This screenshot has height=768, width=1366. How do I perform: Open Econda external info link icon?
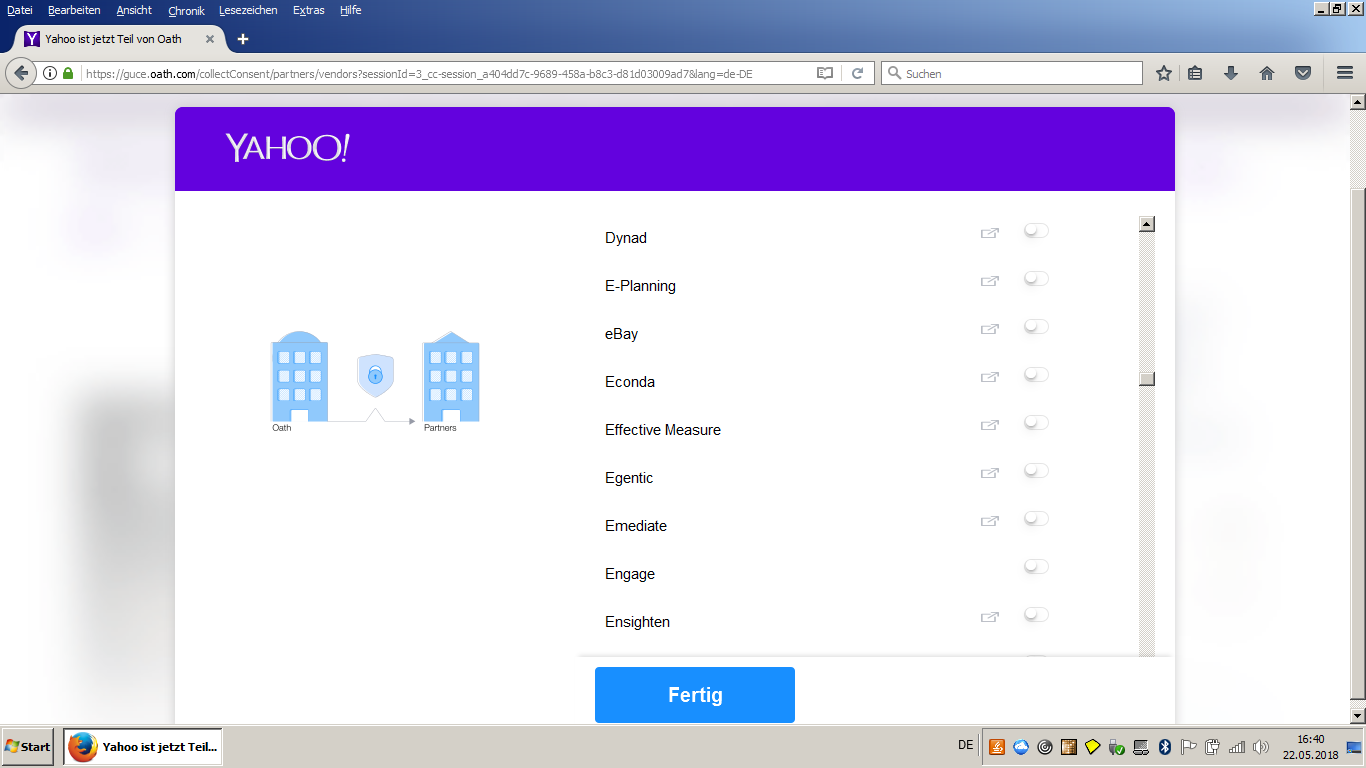click(x=990, y=377)
